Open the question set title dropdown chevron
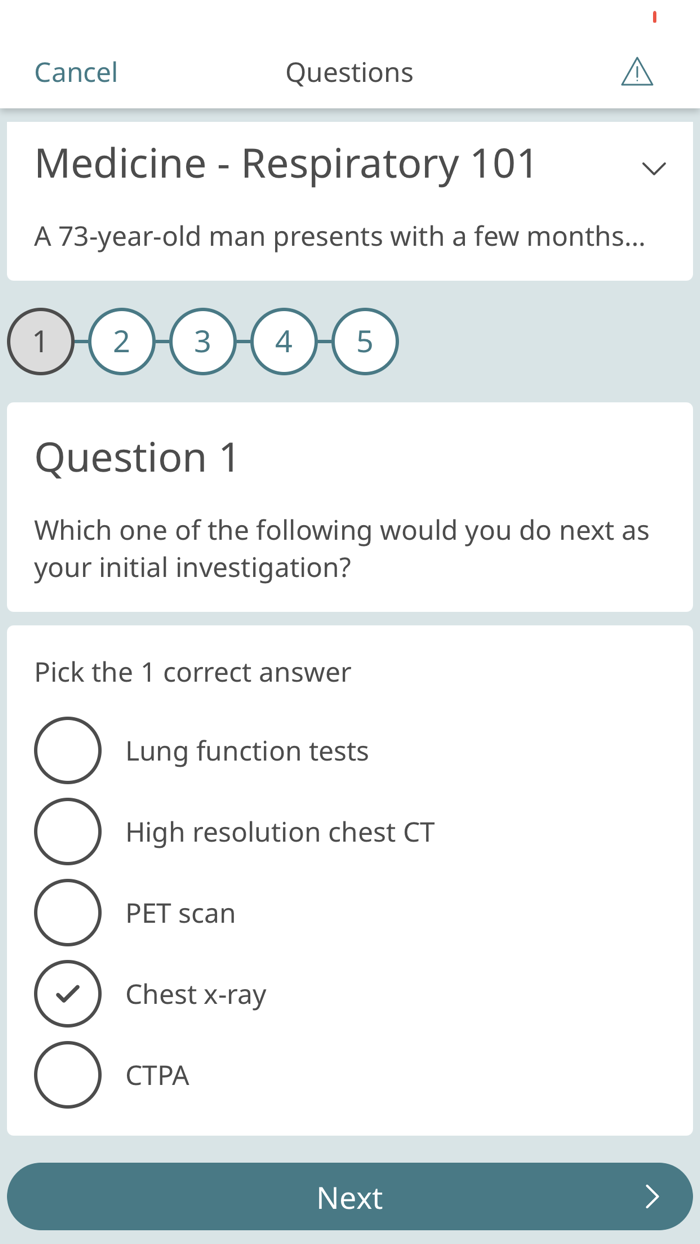700x1244 pixels. (x=653, y=168)
